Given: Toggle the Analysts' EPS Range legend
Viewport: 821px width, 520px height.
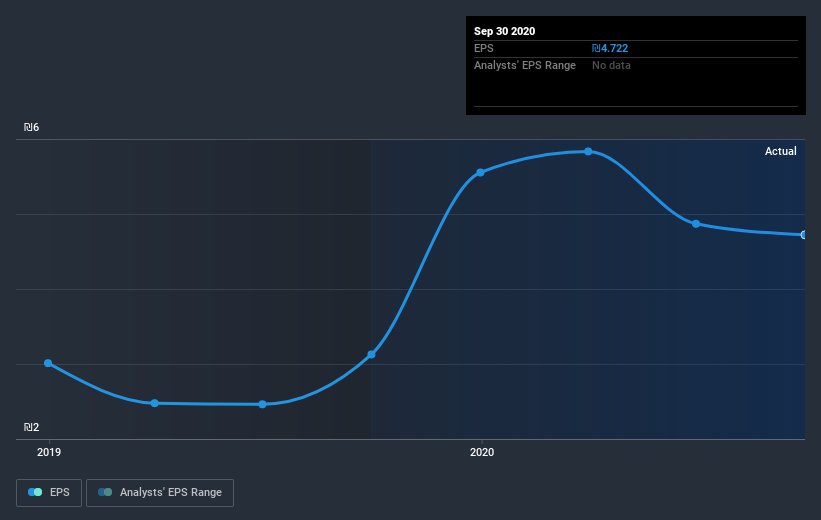Looking at the screenshot, I should tap(160, 493).
